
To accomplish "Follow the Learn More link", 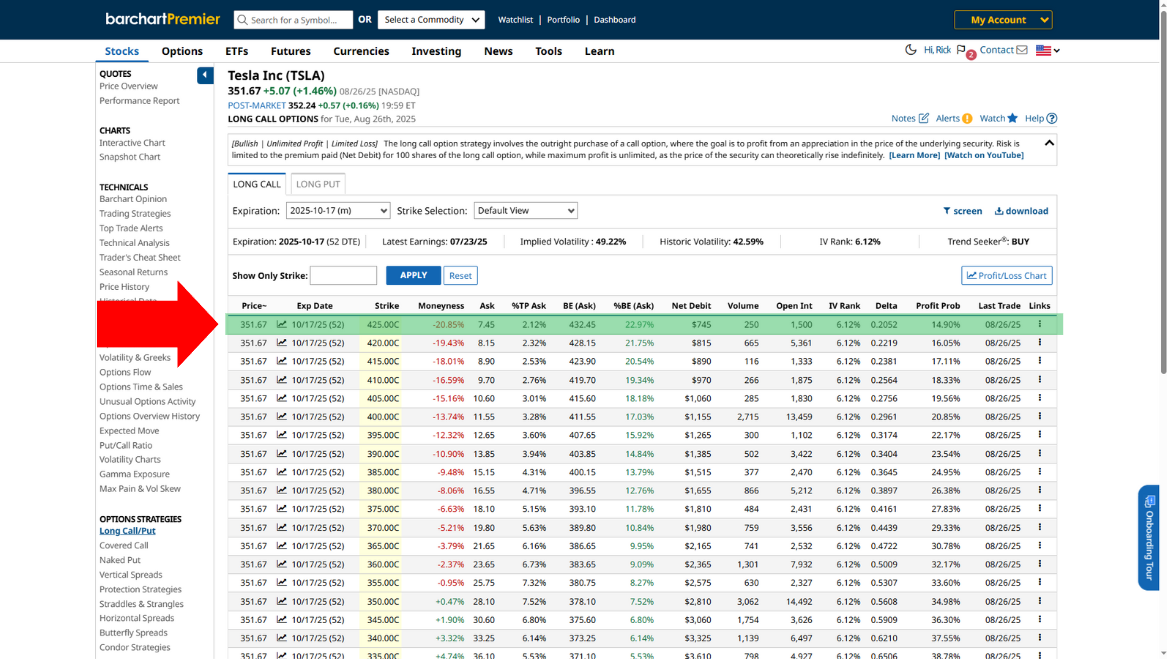I will coord(914,155).
